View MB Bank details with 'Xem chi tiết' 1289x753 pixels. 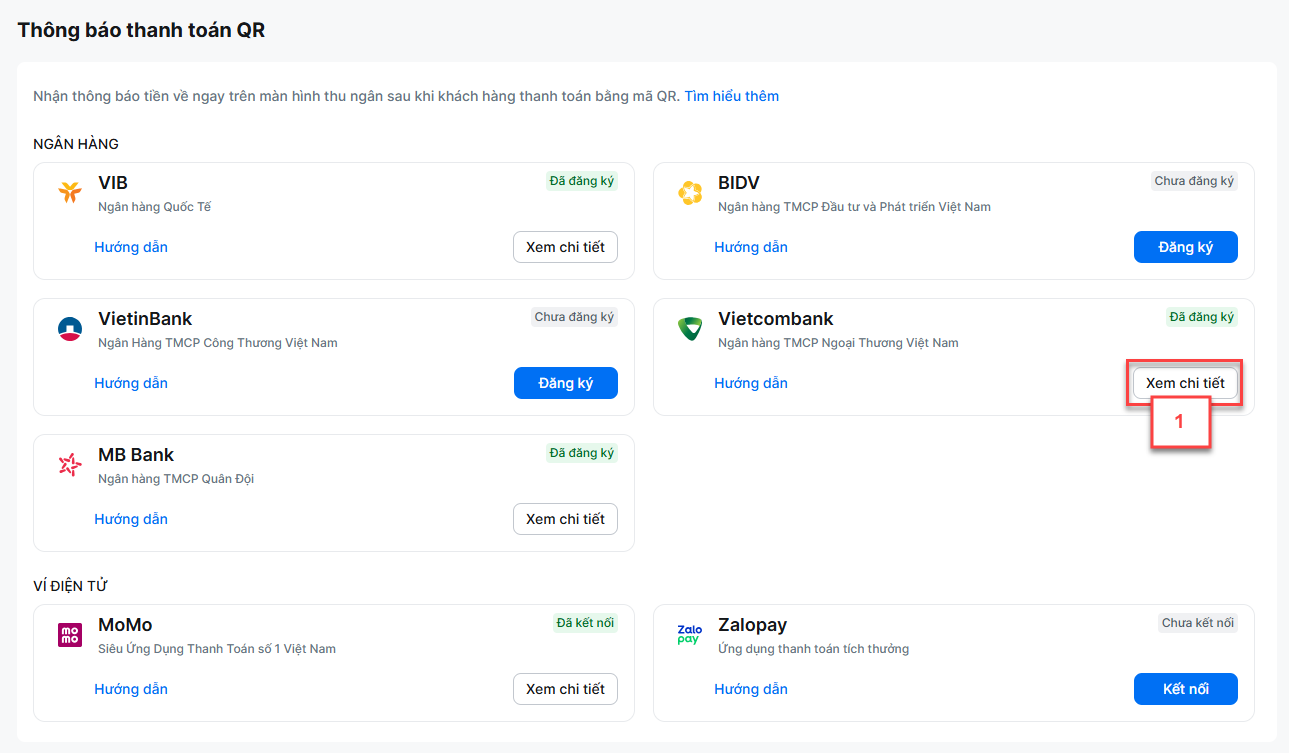(x=566, y=519)
